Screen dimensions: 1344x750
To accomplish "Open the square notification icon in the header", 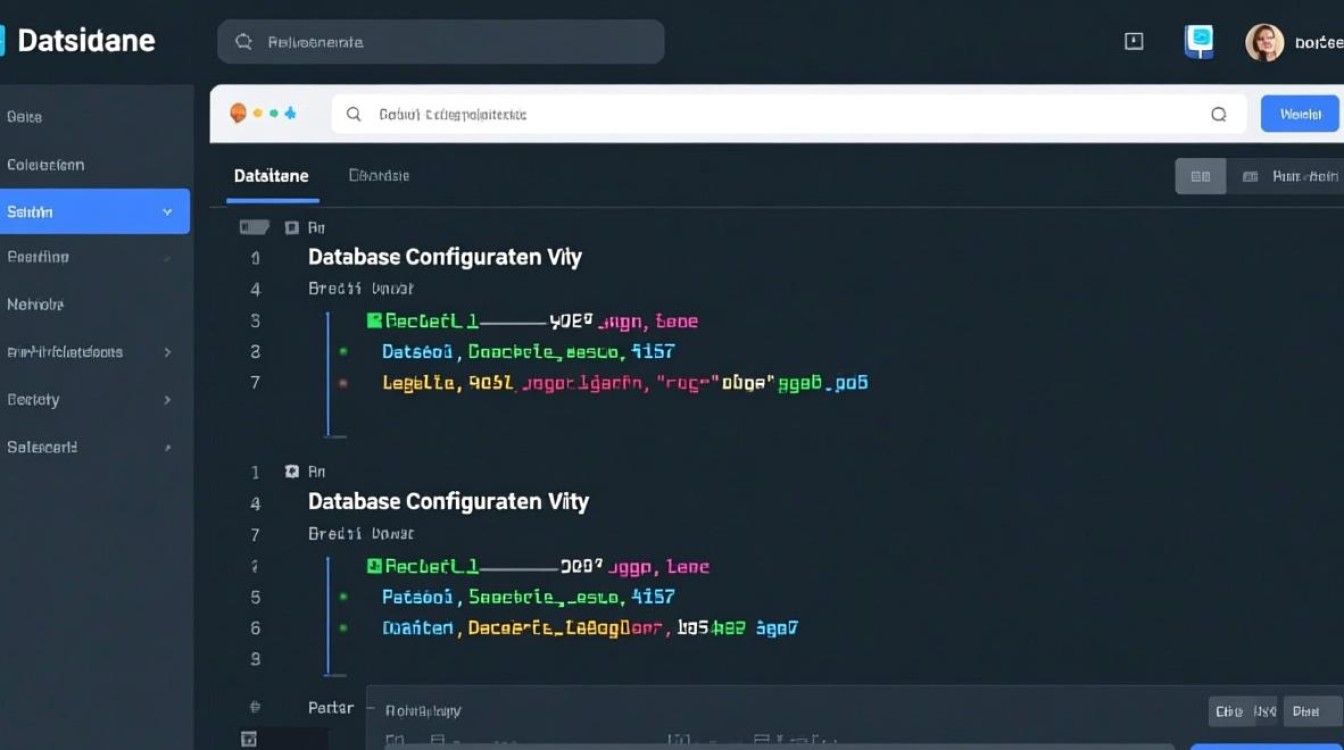I will tap(1134, 41).
